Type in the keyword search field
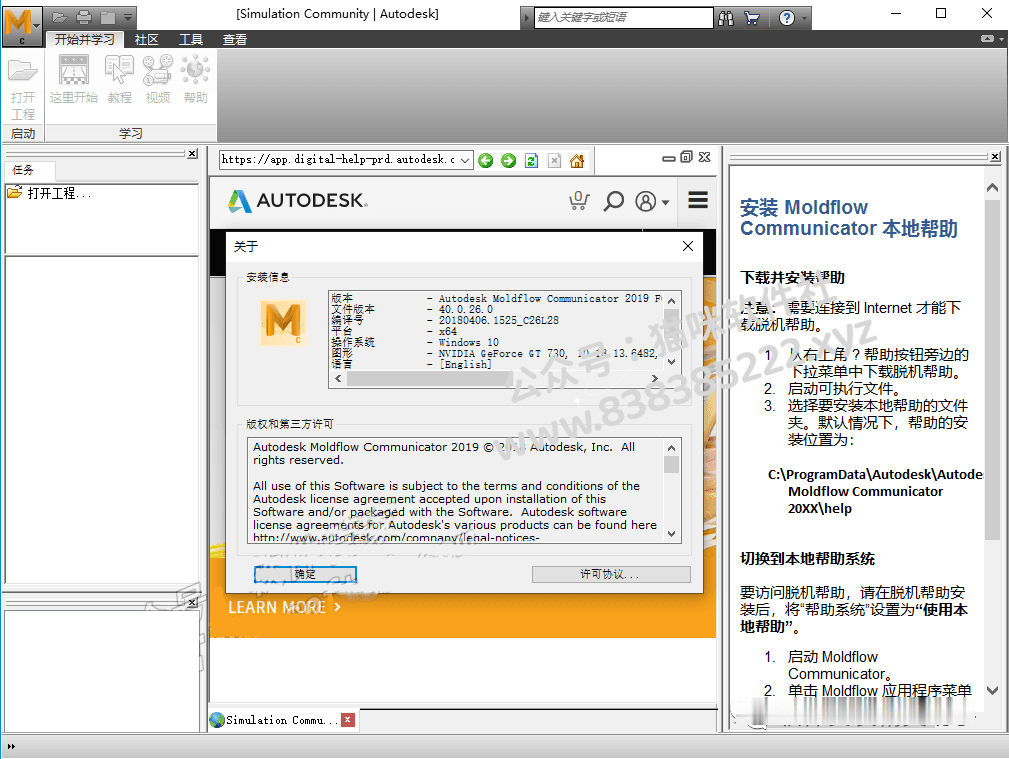This screenshot has width=1009, height=759. click(x=623, y=17)
